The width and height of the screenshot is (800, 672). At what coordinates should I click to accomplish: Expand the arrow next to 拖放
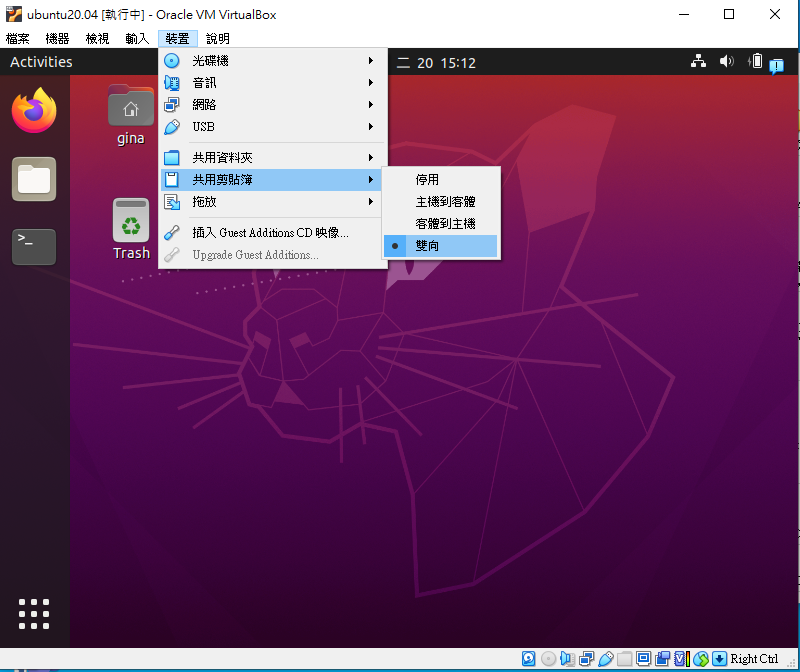pyautogui.click(x=371, y=202)
